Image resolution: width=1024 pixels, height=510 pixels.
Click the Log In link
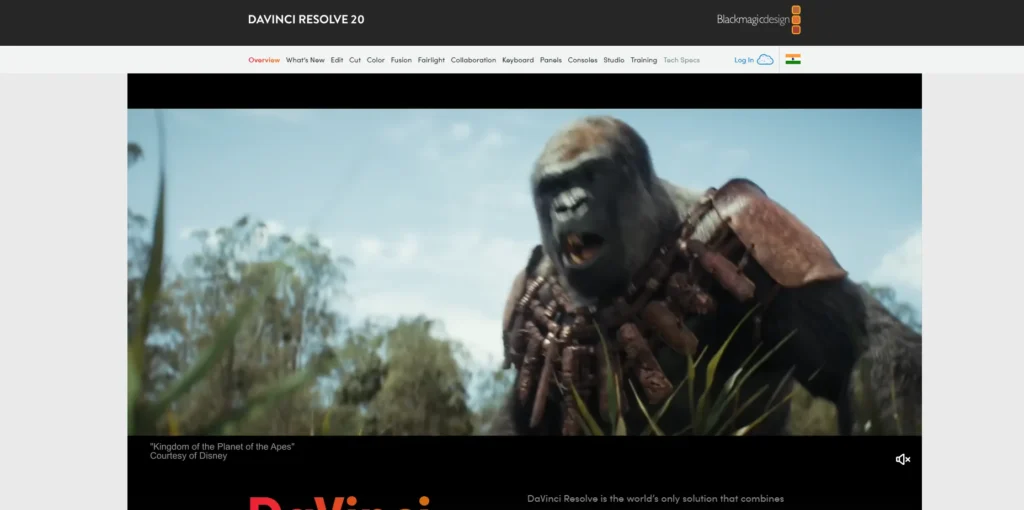point(744,60)
